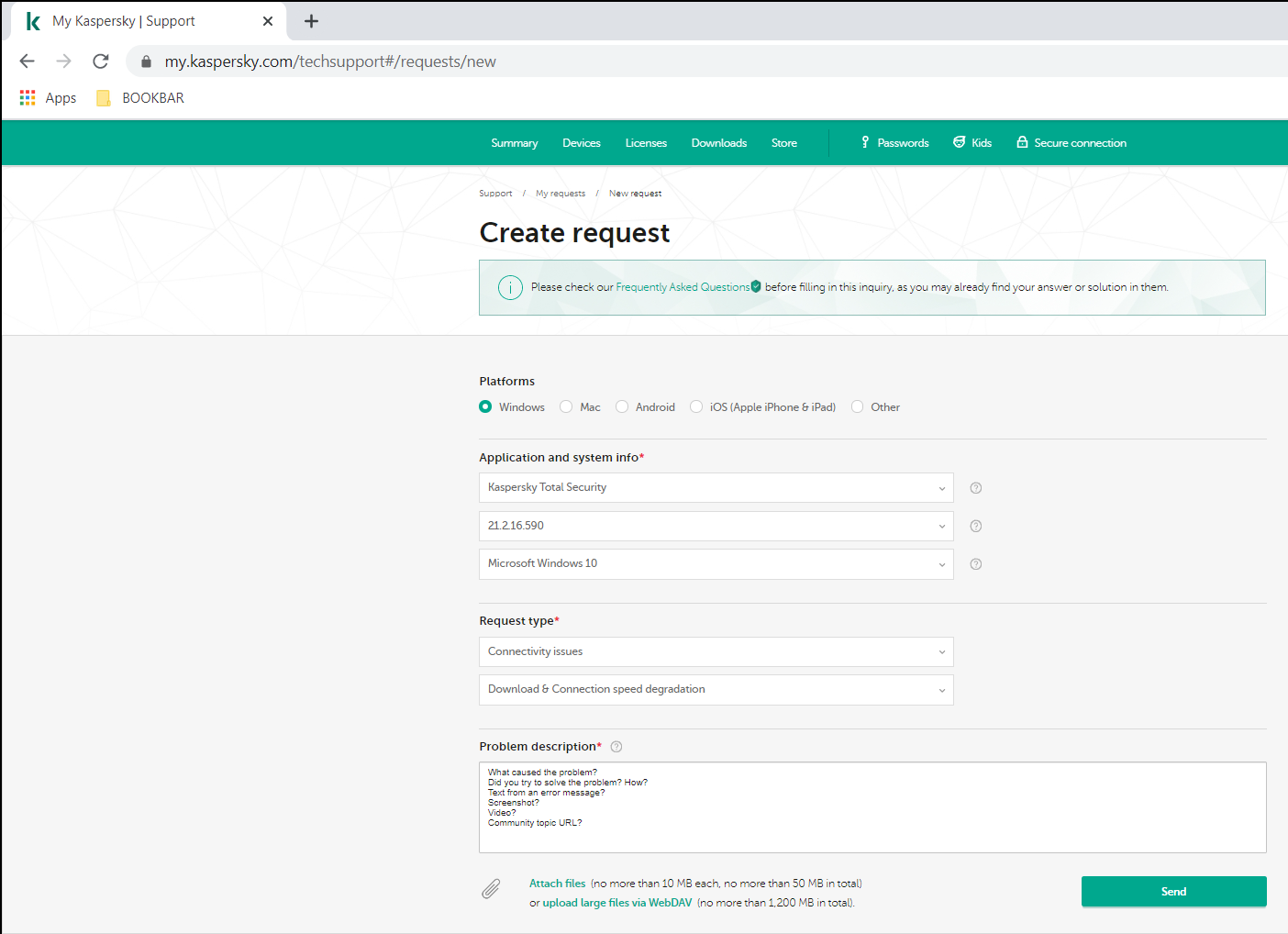The height and width of the screenshot is (934, 1288).
Task: Select the Windows platform radio button
Action: [485, 406]
